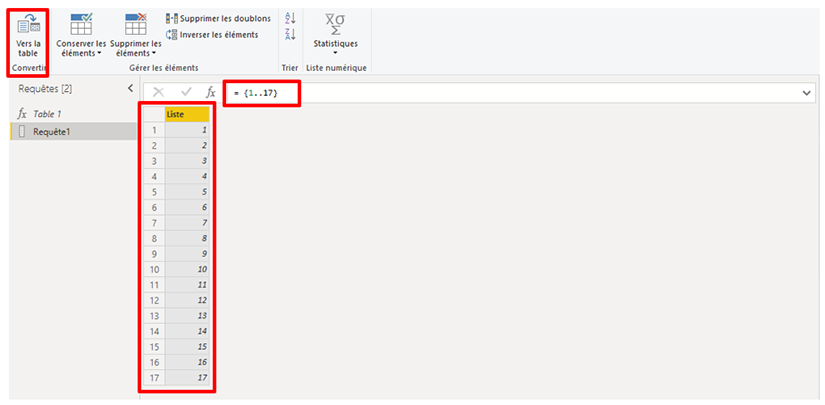
Task: Click the fx function icon in formula bar
Action: click(210, 92)
